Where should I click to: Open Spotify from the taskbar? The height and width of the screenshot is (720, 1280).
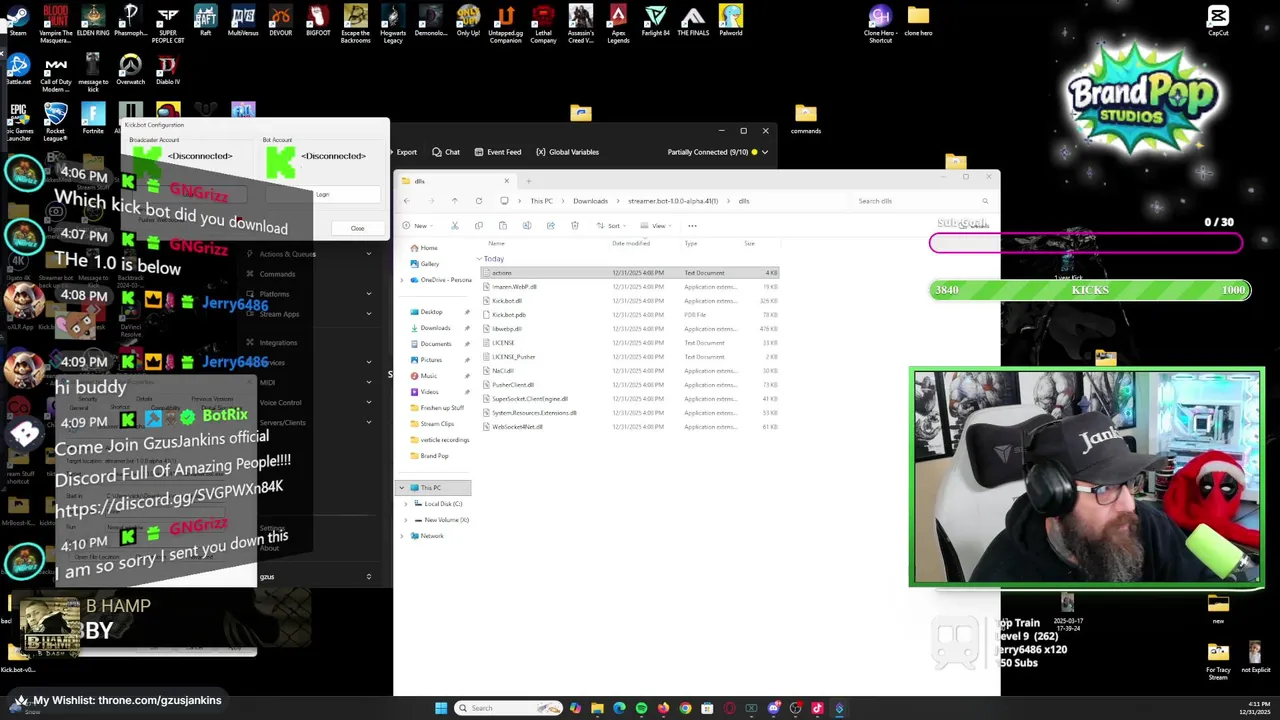point(641,708)
